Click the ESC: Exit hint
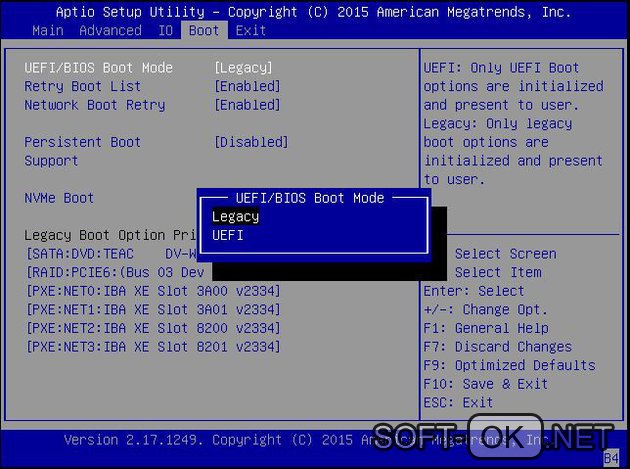The height and width of the screenshot is (469, 630). (x=458, y=402)
